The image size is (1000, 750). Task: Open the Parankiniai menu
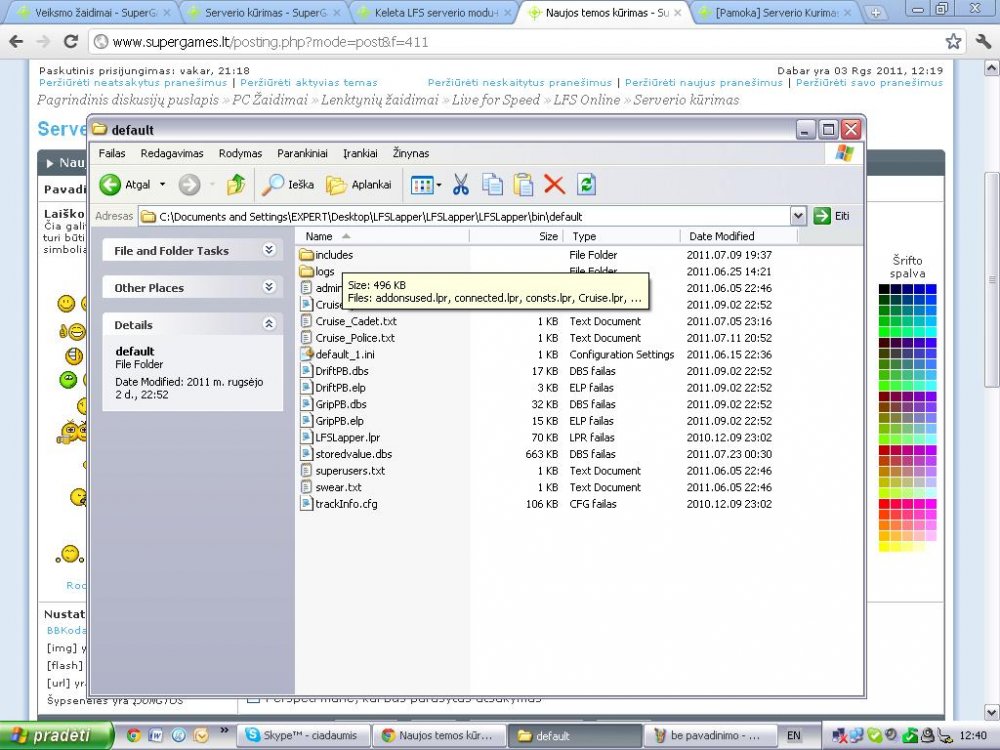(302, 153)
